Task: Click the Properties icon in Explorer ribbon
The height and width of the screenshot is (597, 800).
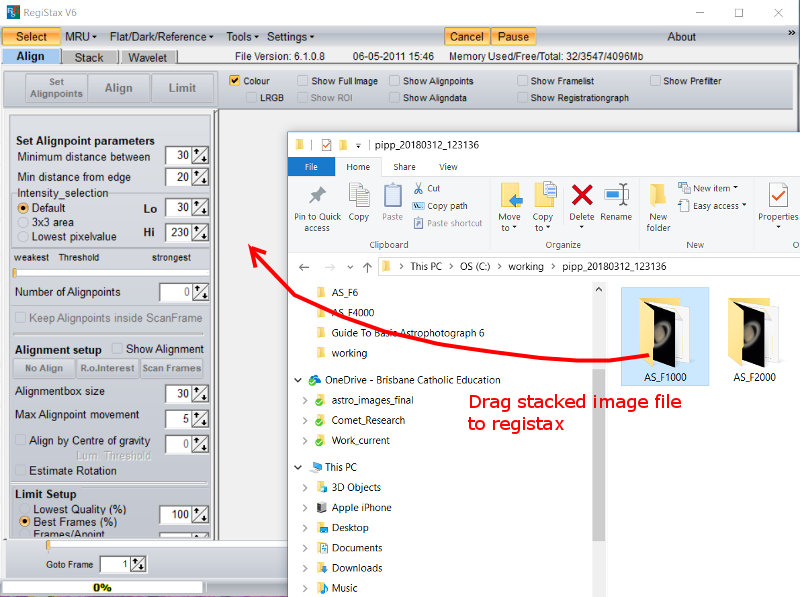Action: tap(778, 195)
